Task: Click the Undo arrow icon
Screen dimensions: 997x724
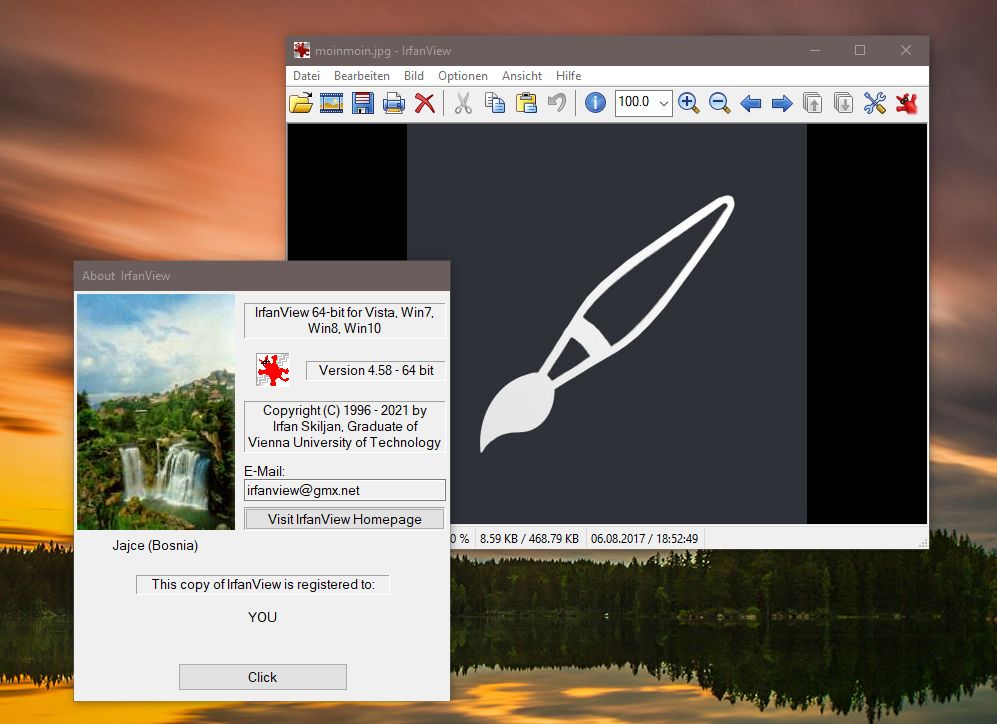Action: coord(557,102)
